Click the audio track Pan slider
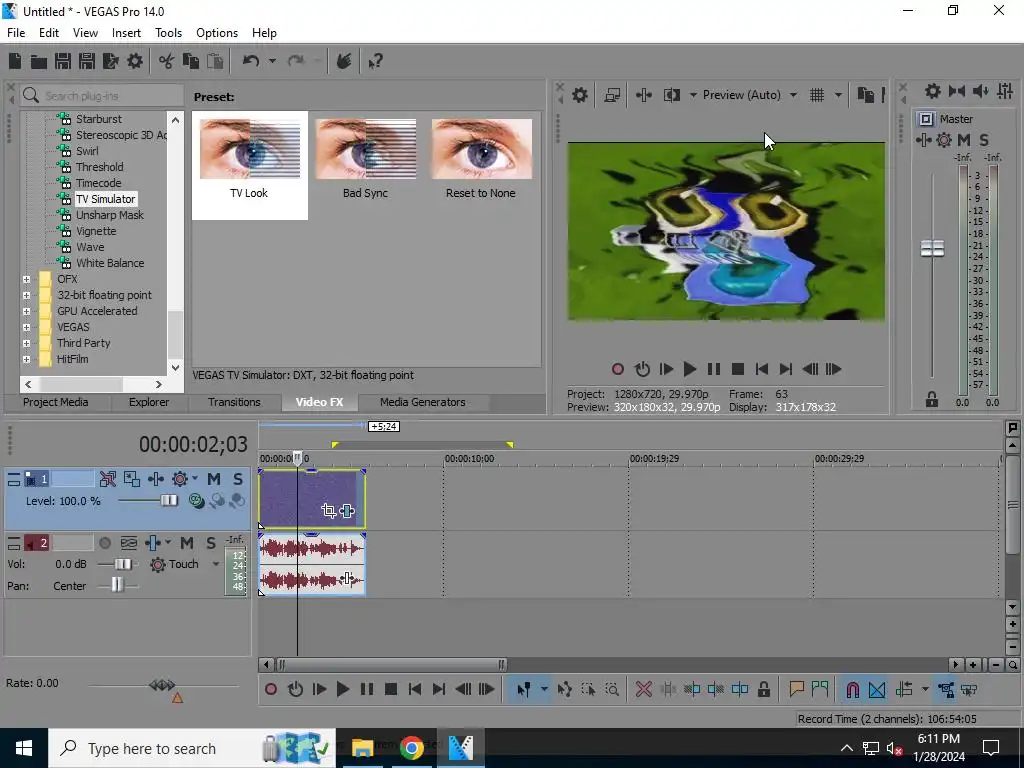The width and height of the screenshot is (1024, 768). [117, 584]
